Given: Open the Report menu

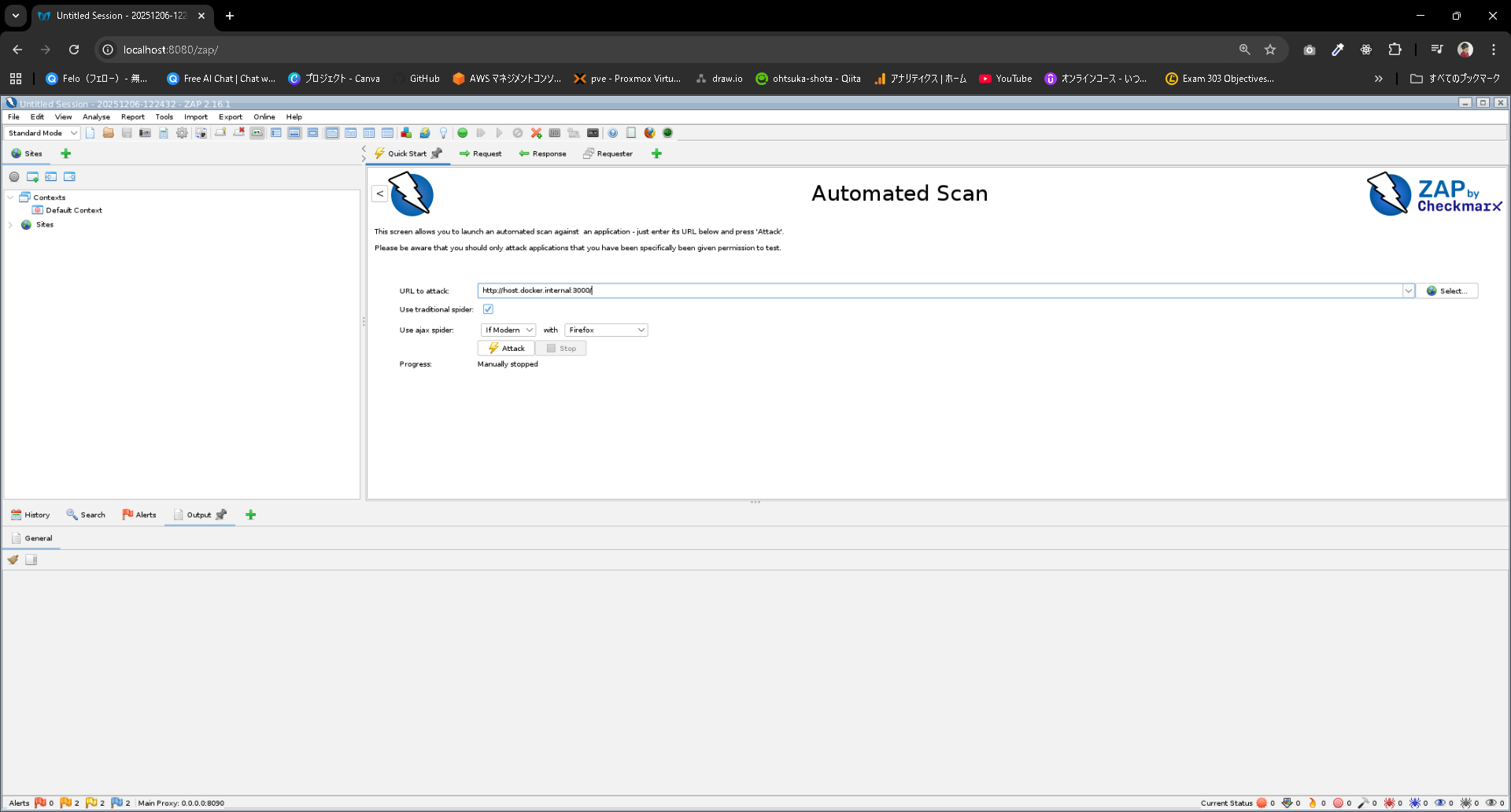Looking at the screenshot, I should (x=132, y=117).
